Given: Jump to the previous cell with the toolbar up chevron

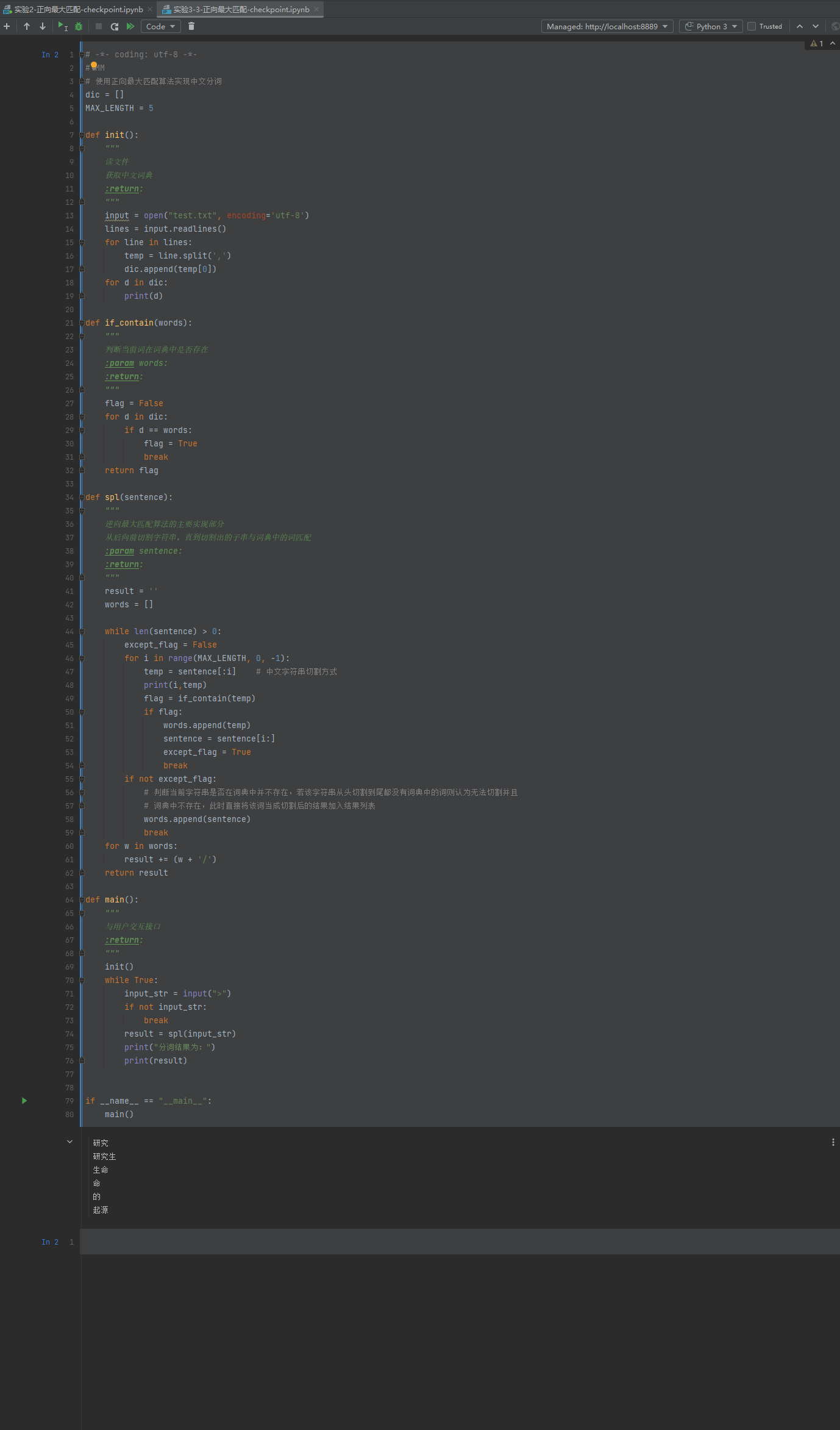Looking at the screenshot, I should point(800,26).
